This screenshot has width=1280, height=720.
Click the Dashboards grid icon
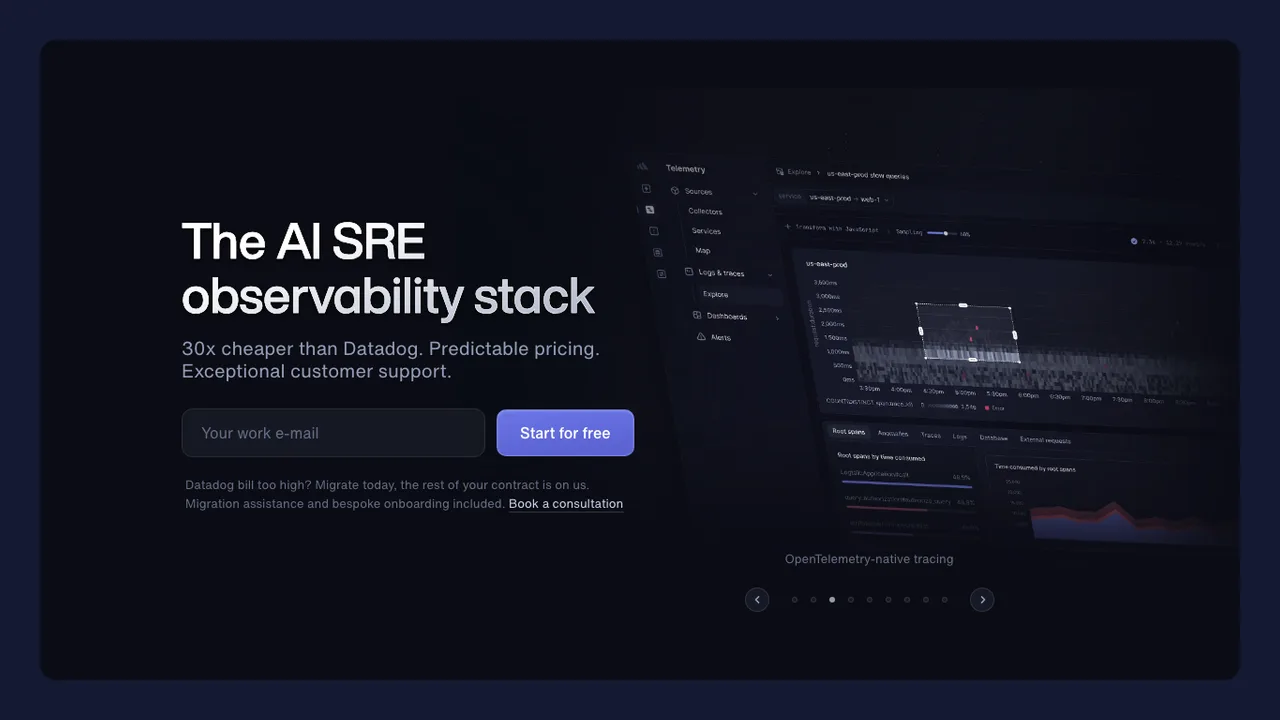point(697,315)
